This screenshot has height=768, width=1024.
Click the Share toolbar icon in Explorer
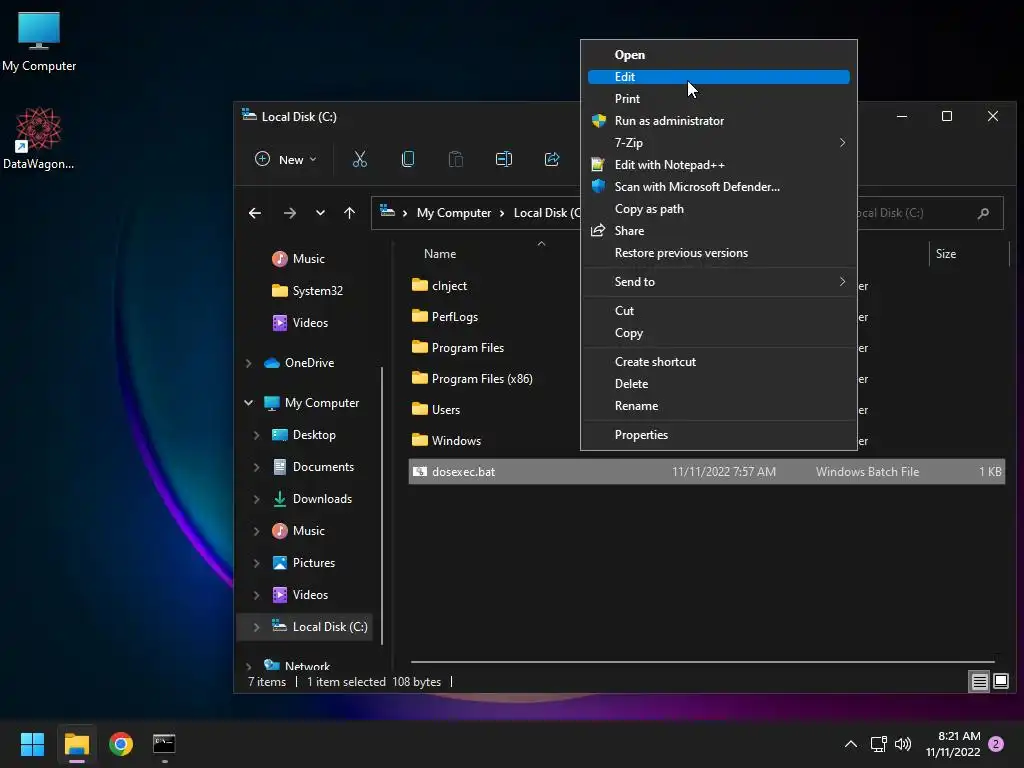tap(552, 159)
